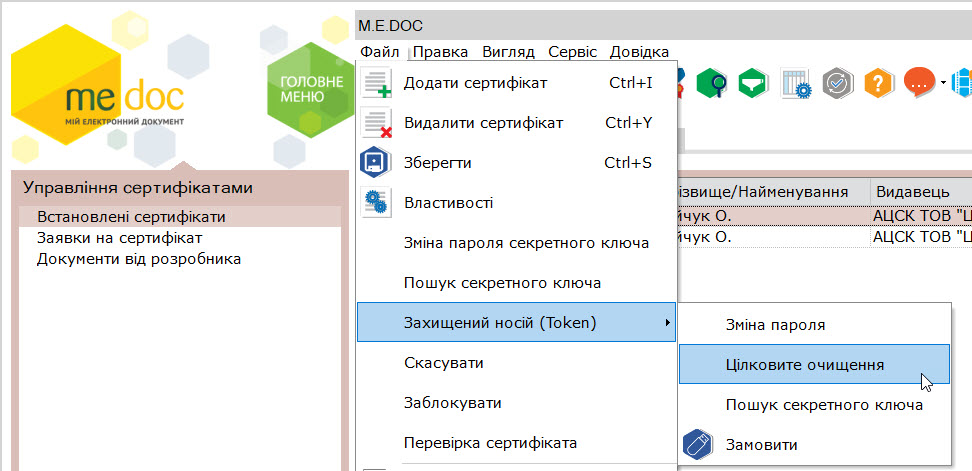The image size is (972, 471).
Task: Choose Зміна пароля in Token submenu
Action: pos(815,325)
